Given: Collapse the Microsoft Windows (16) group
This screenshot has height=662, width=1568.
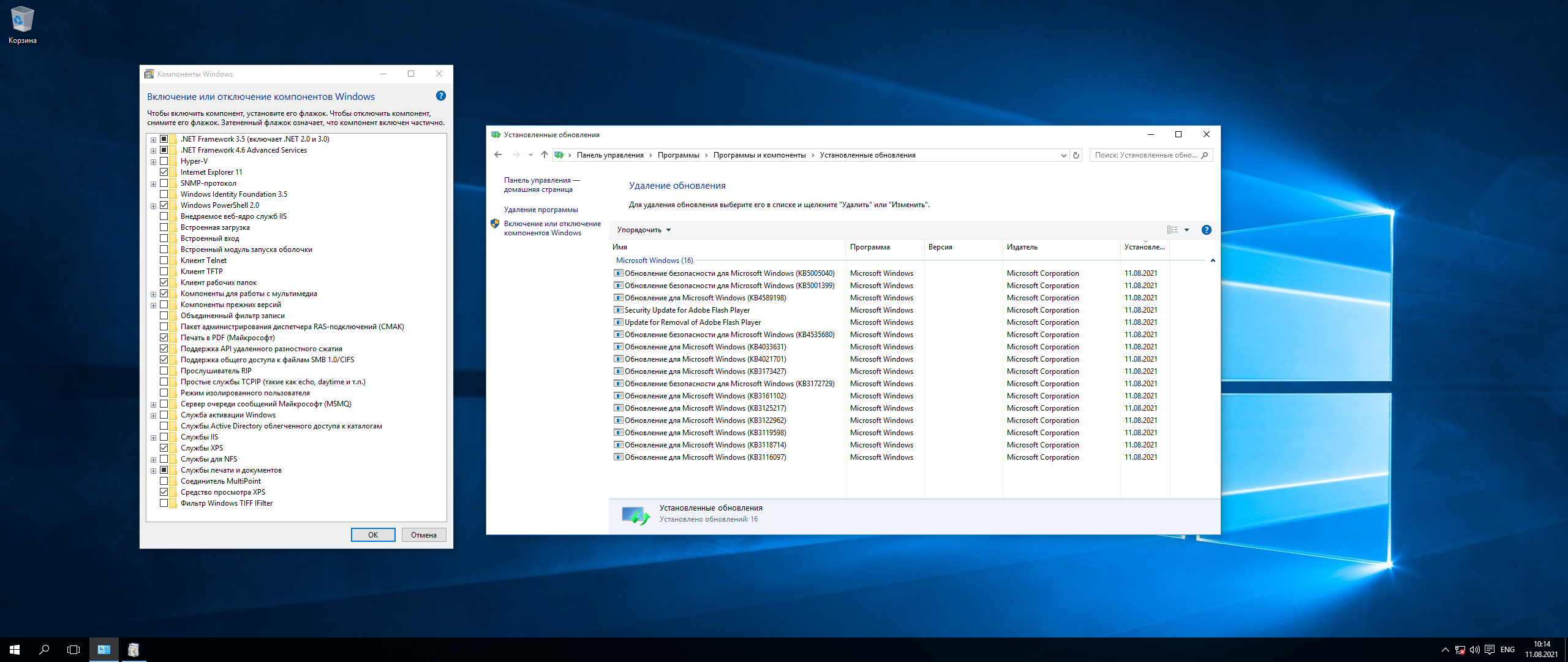Looking at the screenshot, I should (1213, 261).
